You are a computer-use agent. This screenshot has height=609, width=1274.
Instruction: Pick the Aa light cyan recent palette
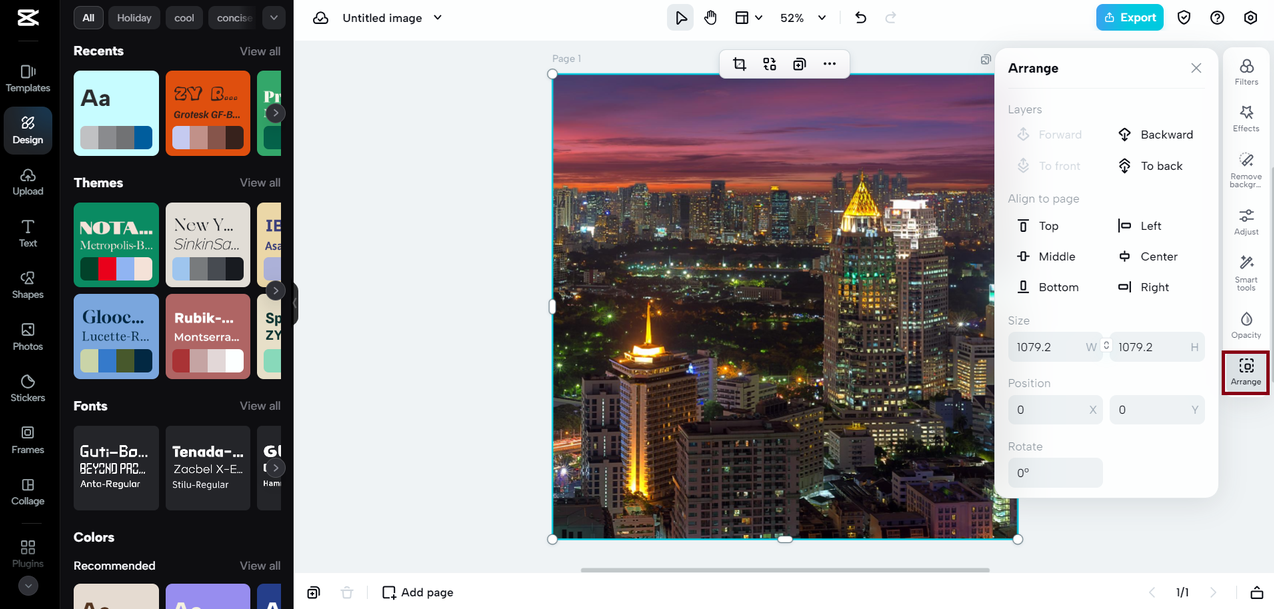(x=116, y=113)
